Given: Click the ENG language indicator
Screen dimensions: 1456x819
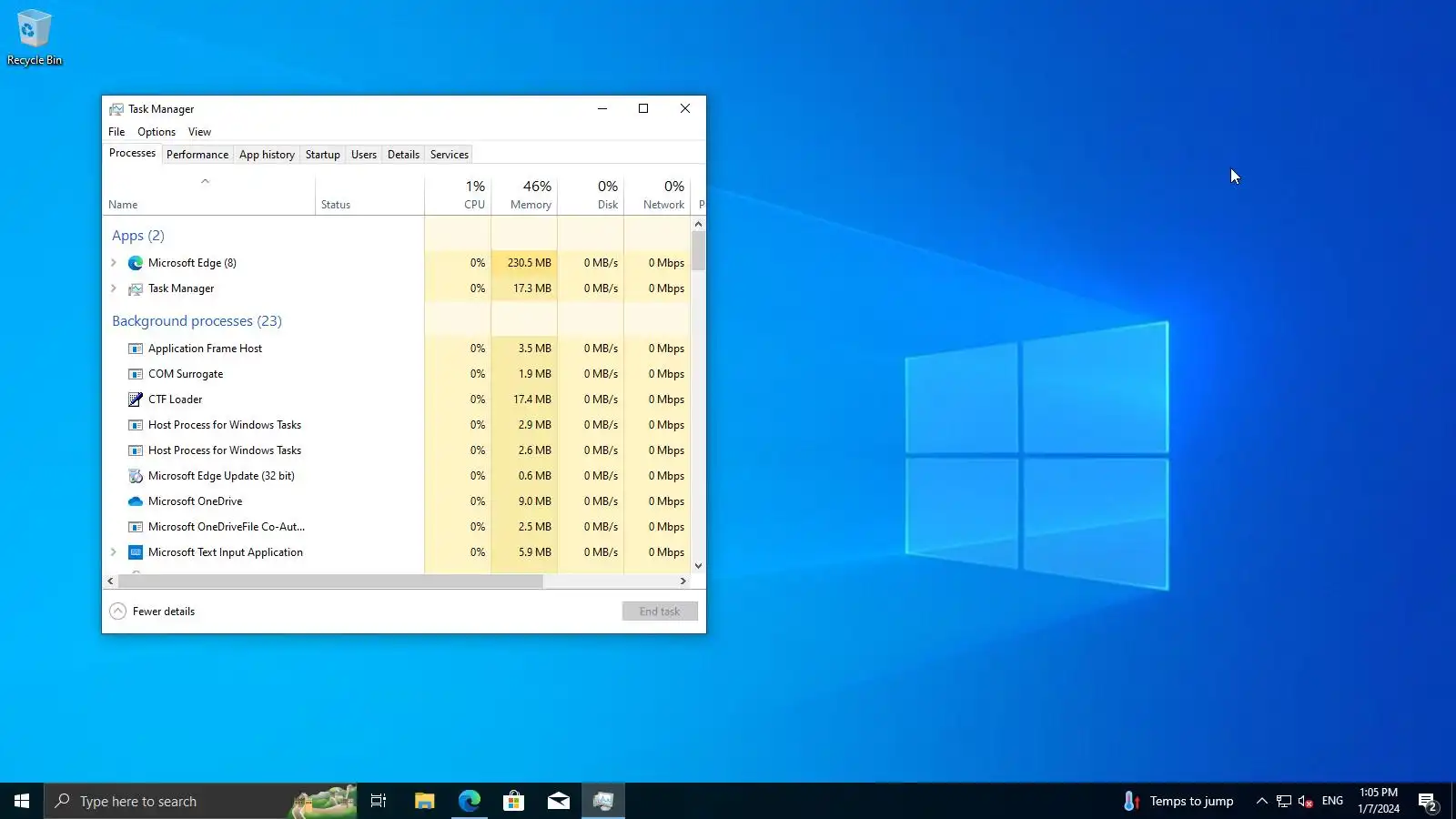Looking at the screenshot, I should pyautogui.click(x=1332, y=801).
